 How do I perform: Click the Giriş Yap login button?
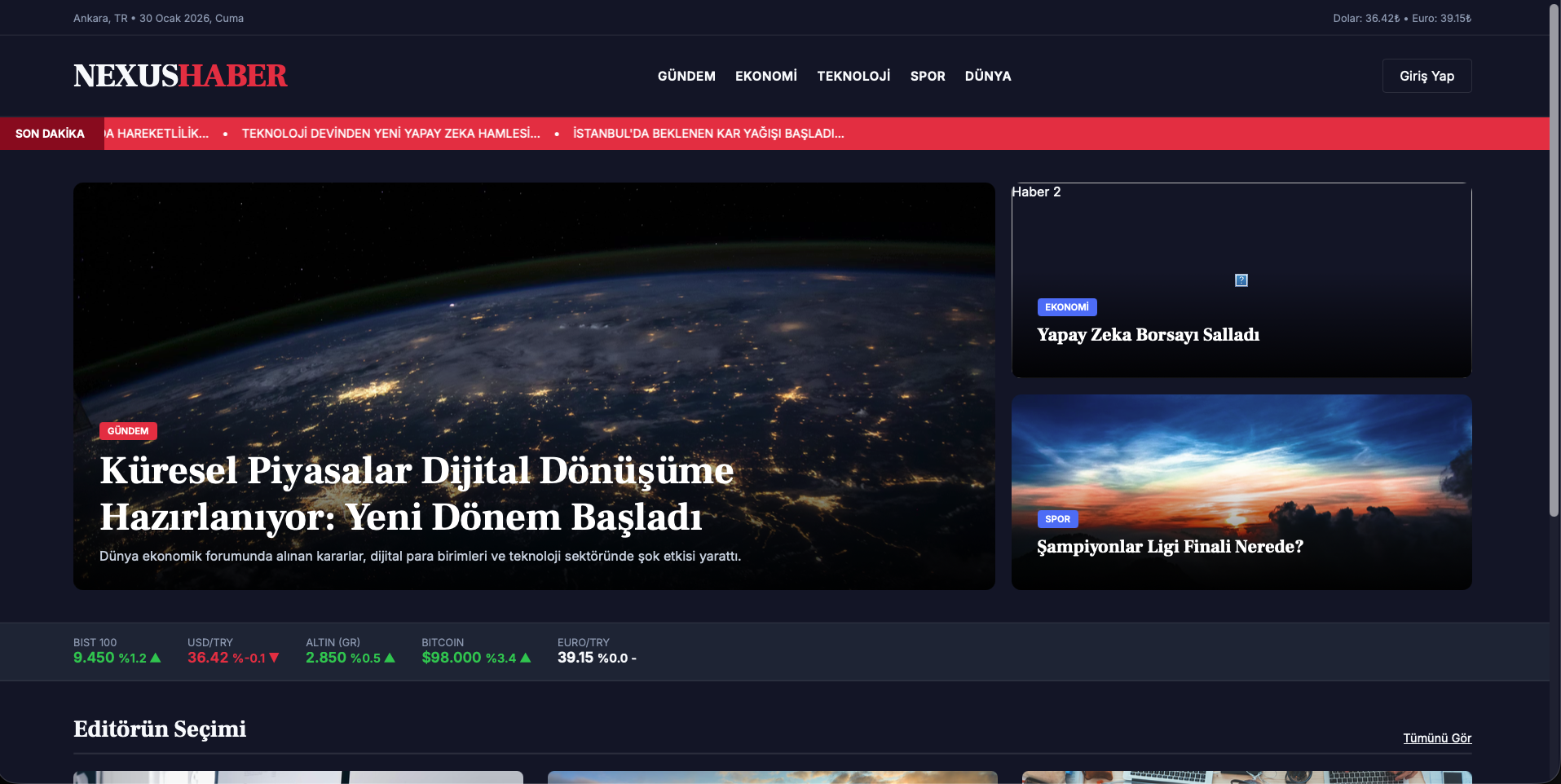(1427, 76)
